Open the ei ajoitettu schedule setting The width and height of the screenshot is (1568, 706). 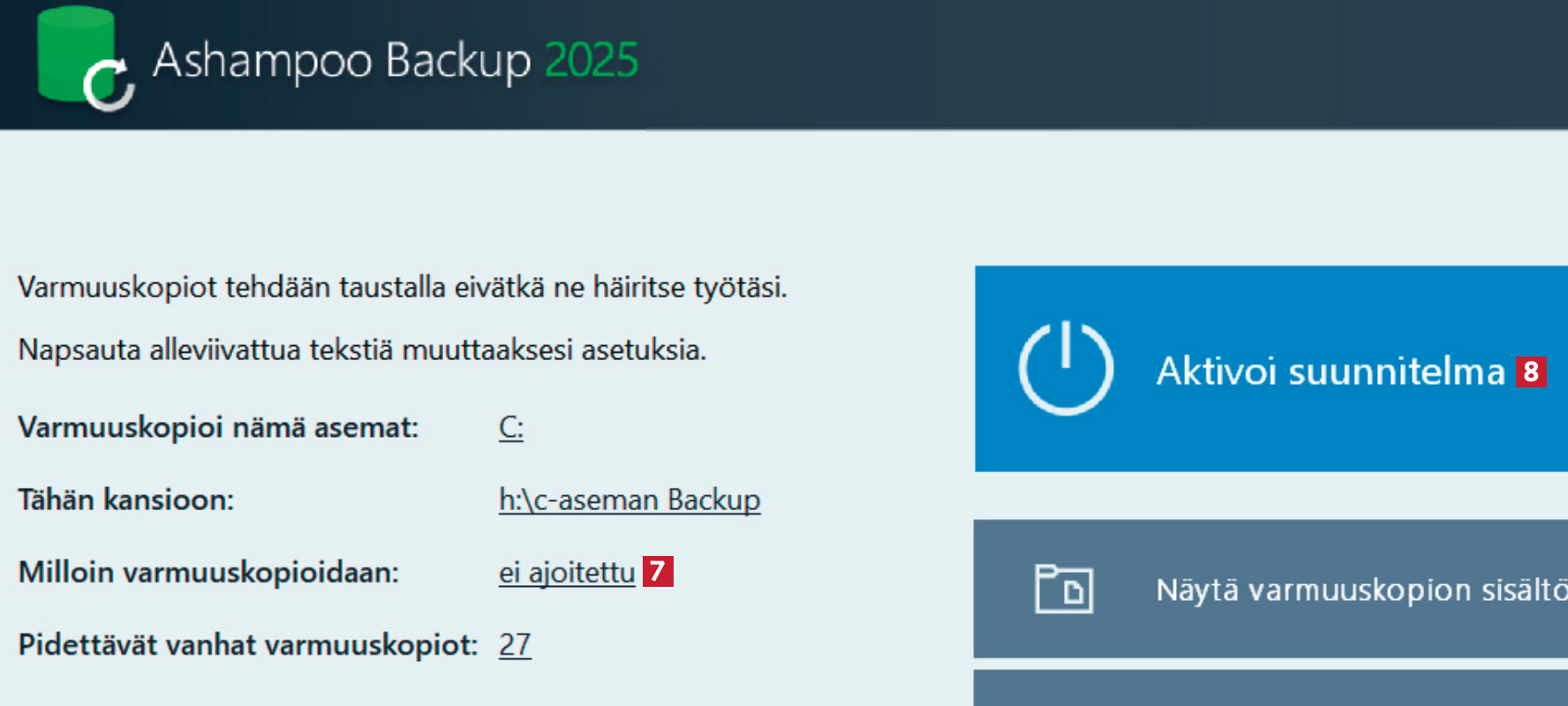[x=566, y=573]
